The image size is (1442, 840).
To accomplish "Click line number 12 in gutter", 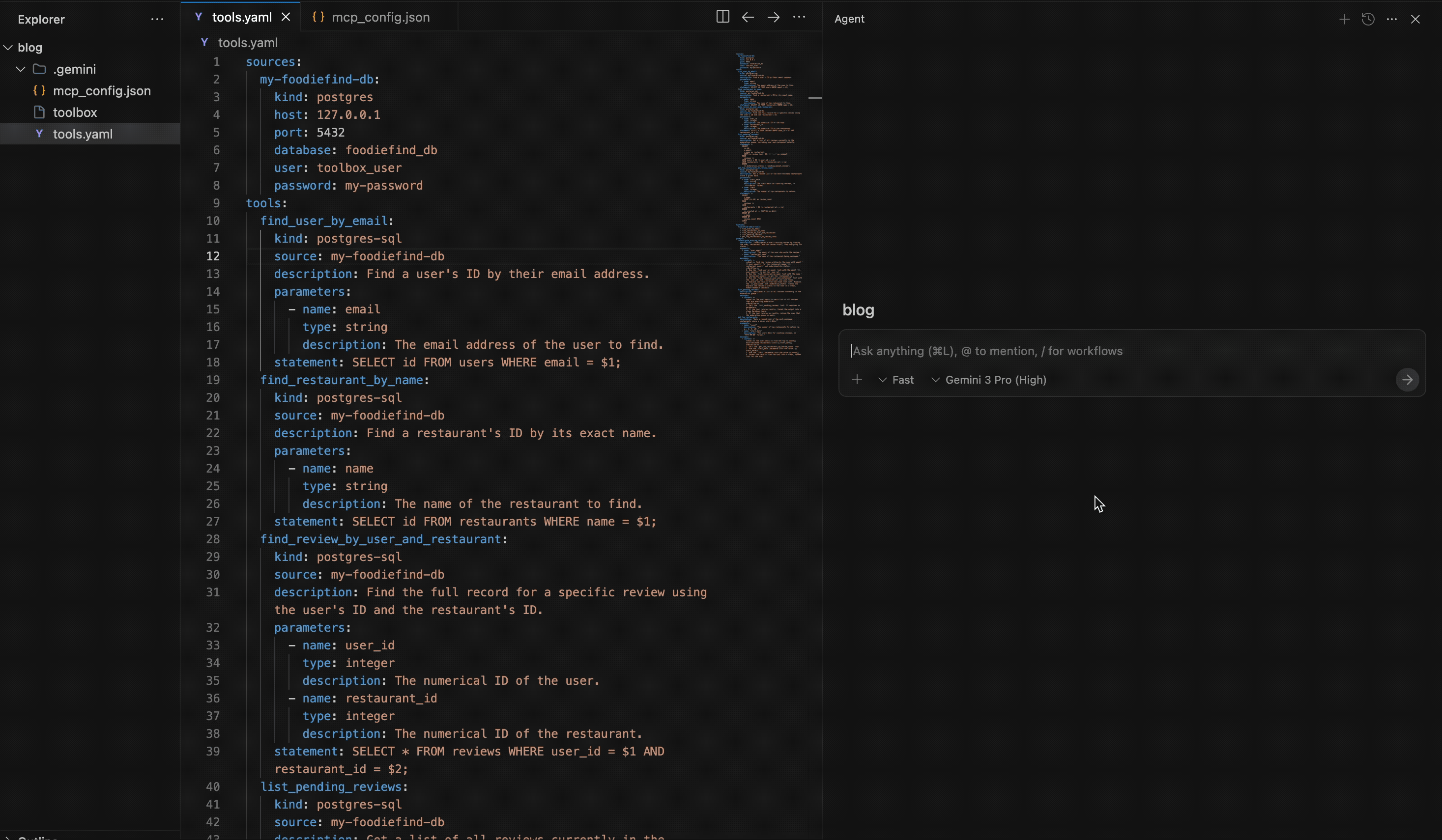I will [x=213, y=256].
